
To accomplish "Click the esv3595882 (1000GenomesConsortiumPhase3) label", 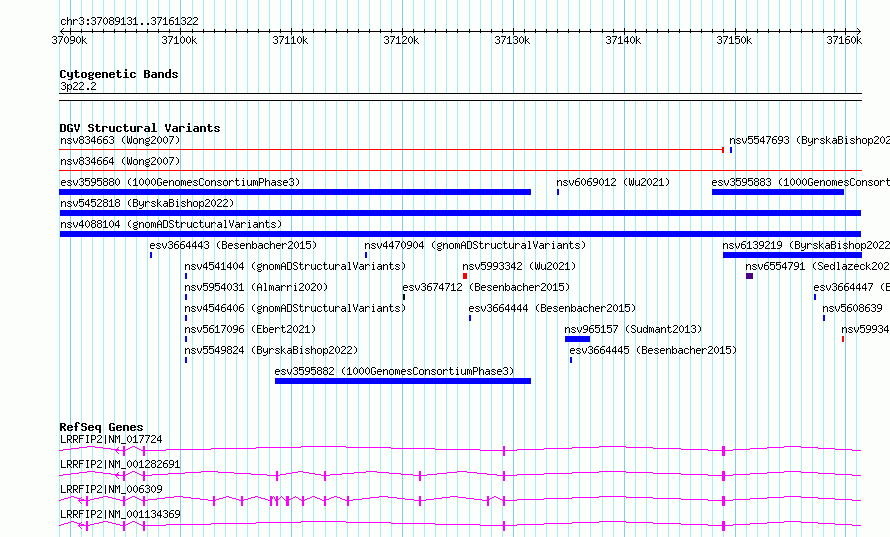I will 394,371.
